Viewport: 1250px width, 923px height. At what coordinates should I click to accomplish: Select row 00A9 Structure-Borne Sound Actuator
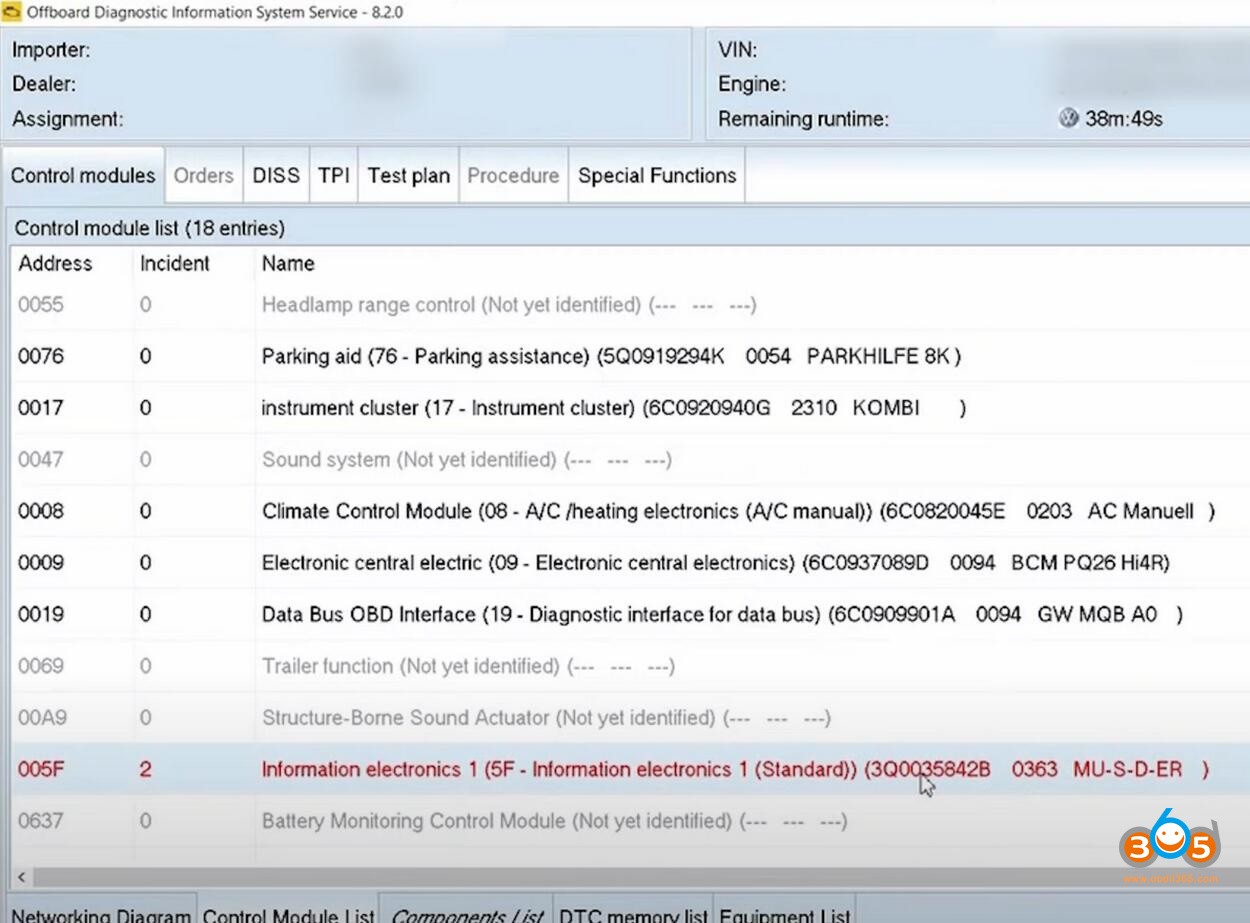630,718
